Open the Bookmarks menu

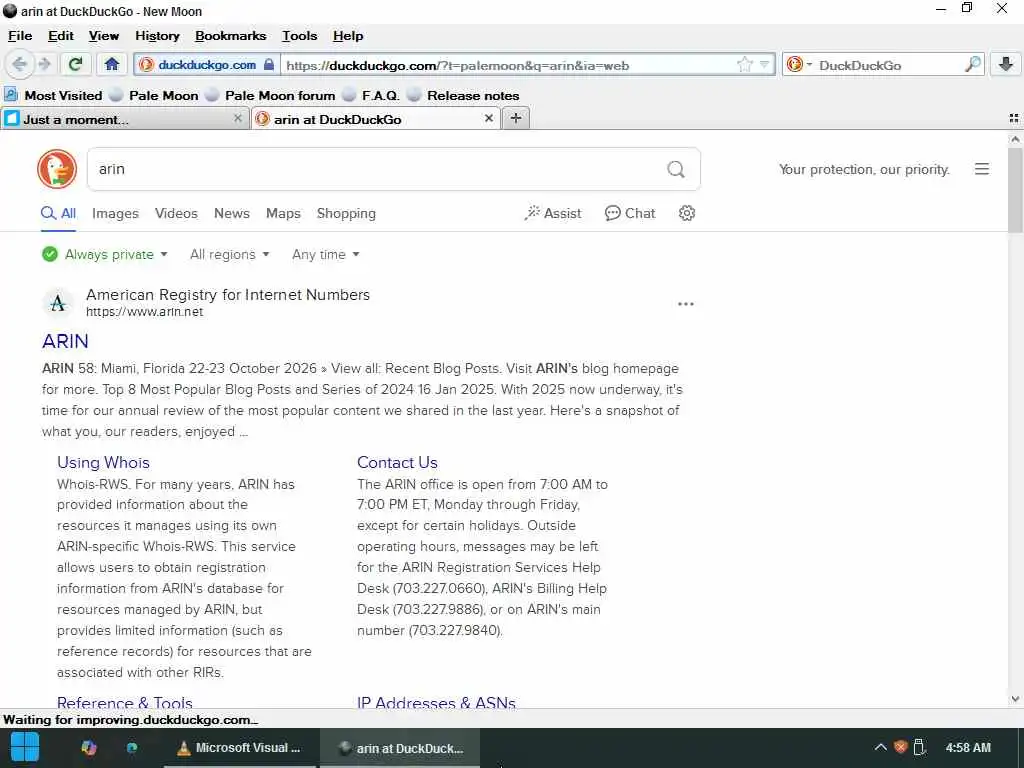(231, 36)
